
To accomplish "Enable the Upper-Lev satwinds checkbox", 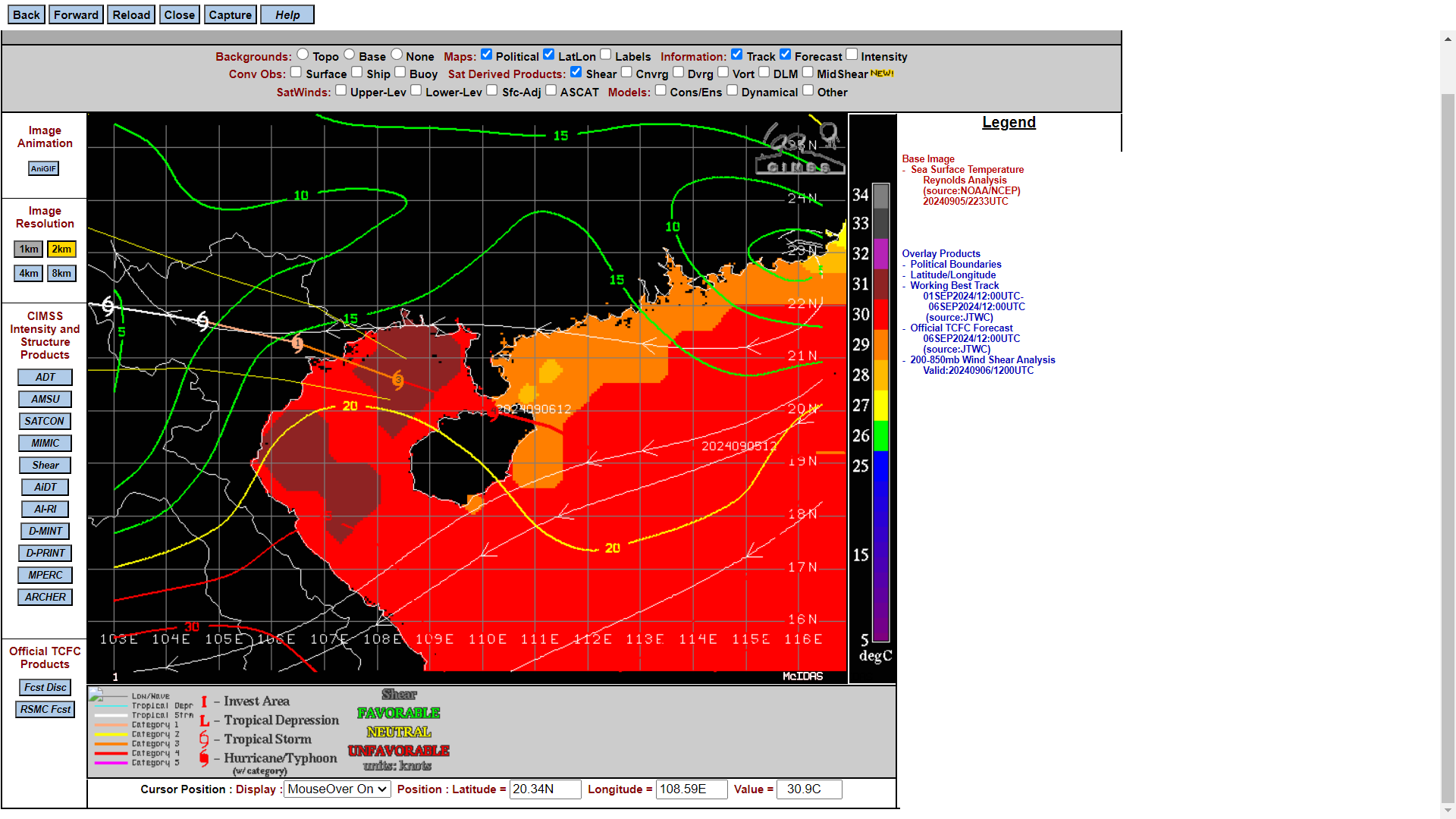I will [341, 90].
